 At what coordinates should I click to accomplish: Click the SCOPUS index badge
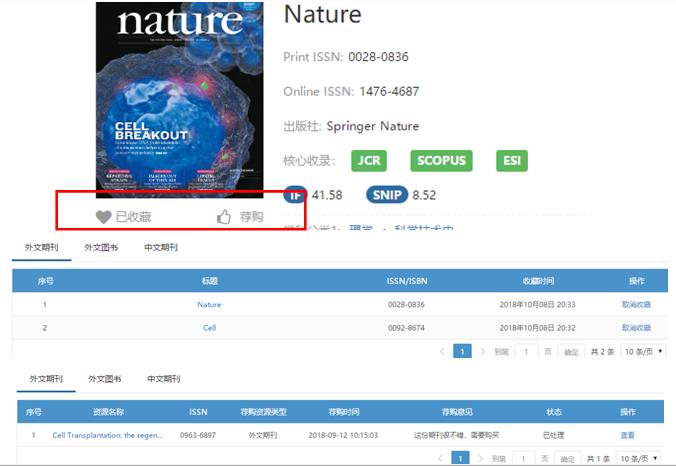441,161
